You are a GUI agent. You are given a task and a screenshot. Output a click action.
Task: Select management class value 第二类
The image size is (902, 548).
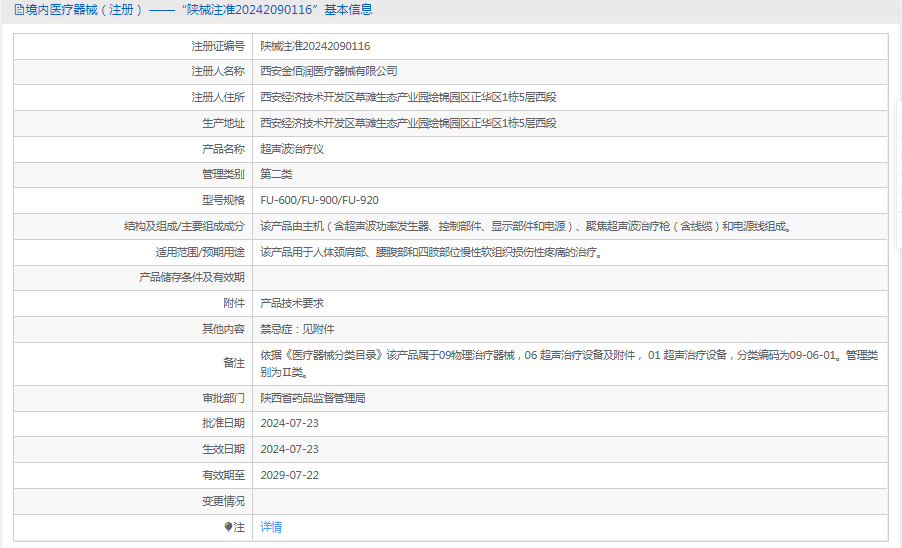[276, 174]
